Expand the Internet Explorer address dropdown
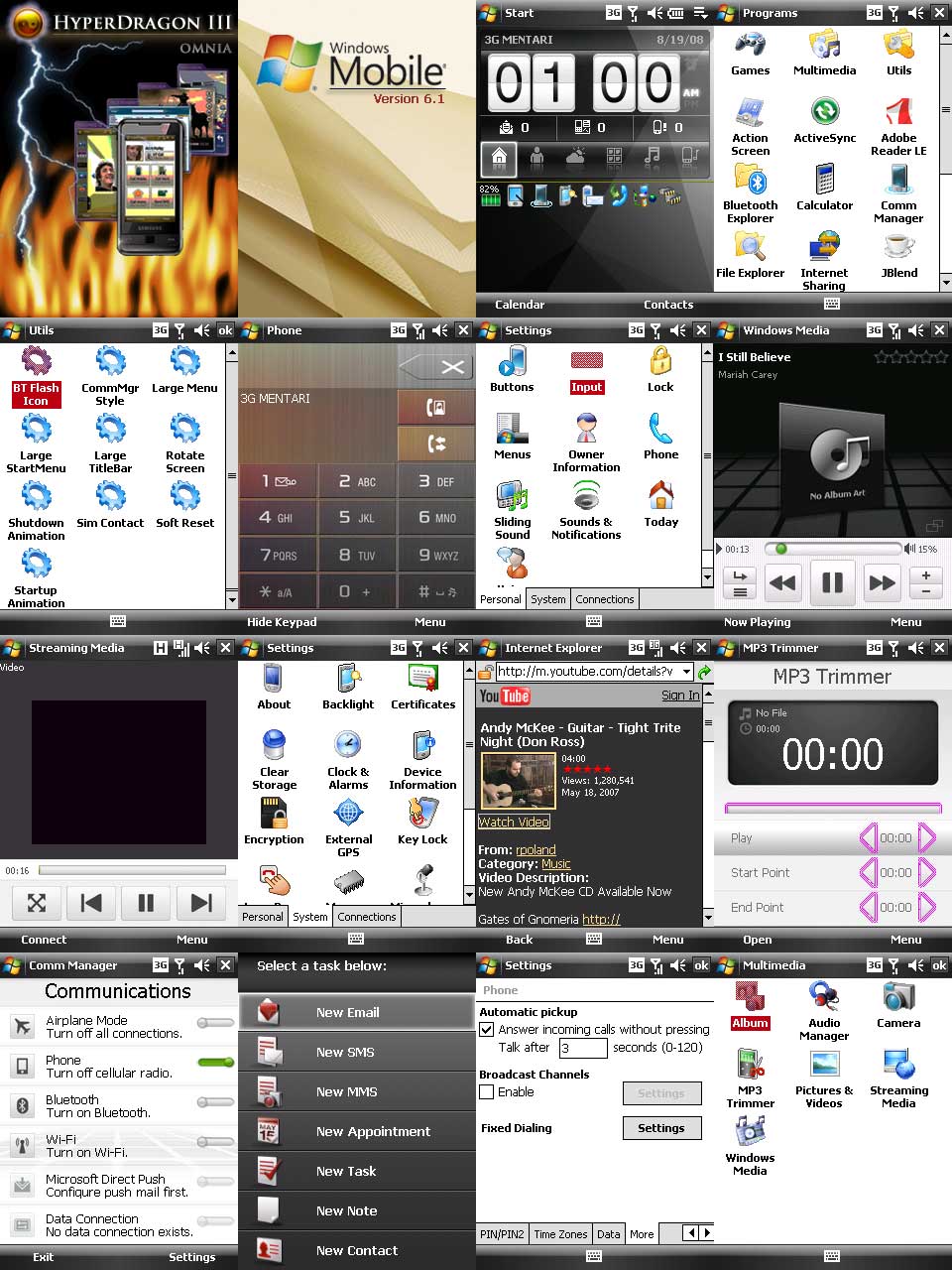 [x=686, y=672]
